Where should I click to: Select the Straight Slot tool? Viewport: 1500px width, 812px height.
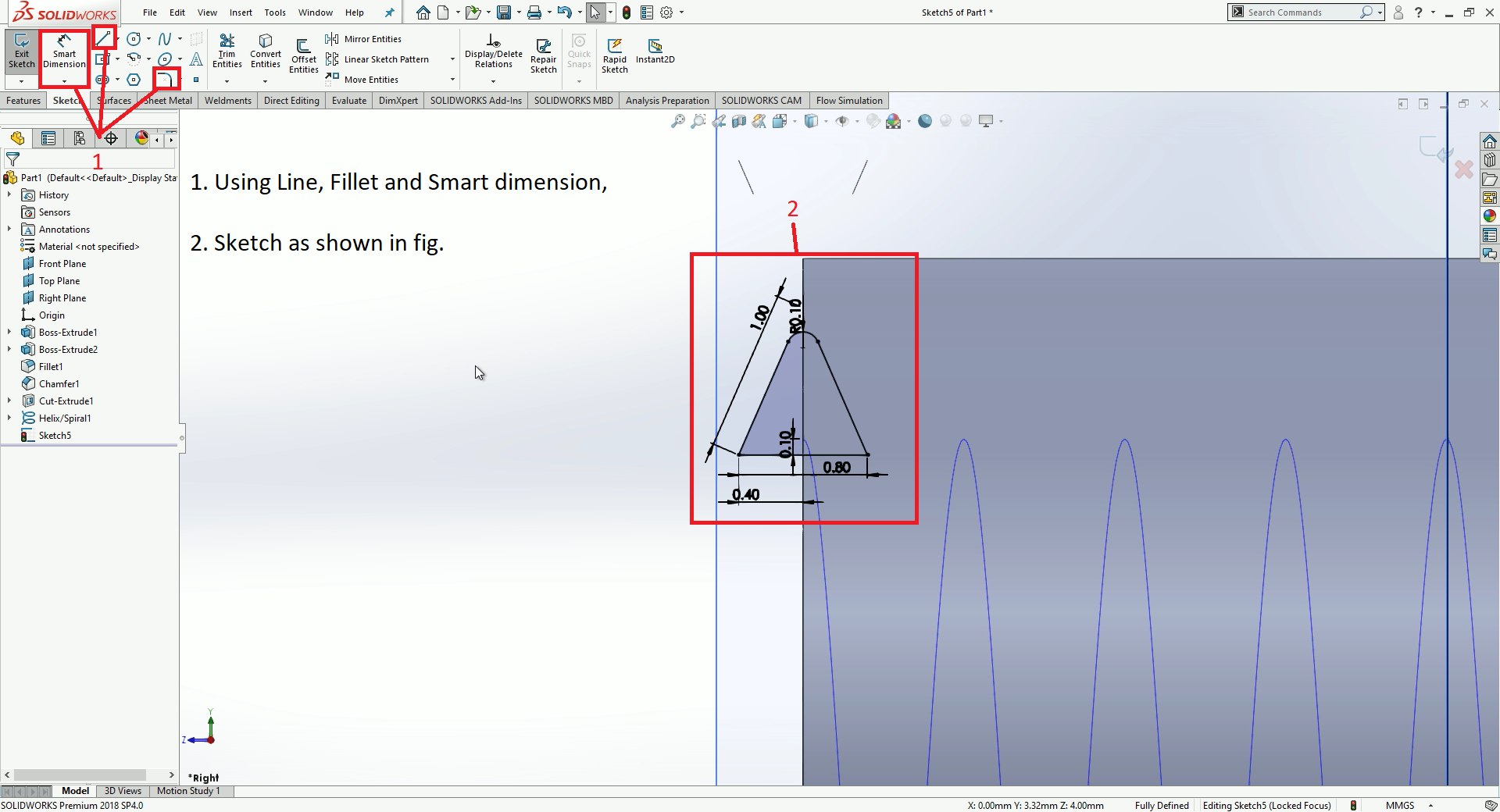pos(102,79)
